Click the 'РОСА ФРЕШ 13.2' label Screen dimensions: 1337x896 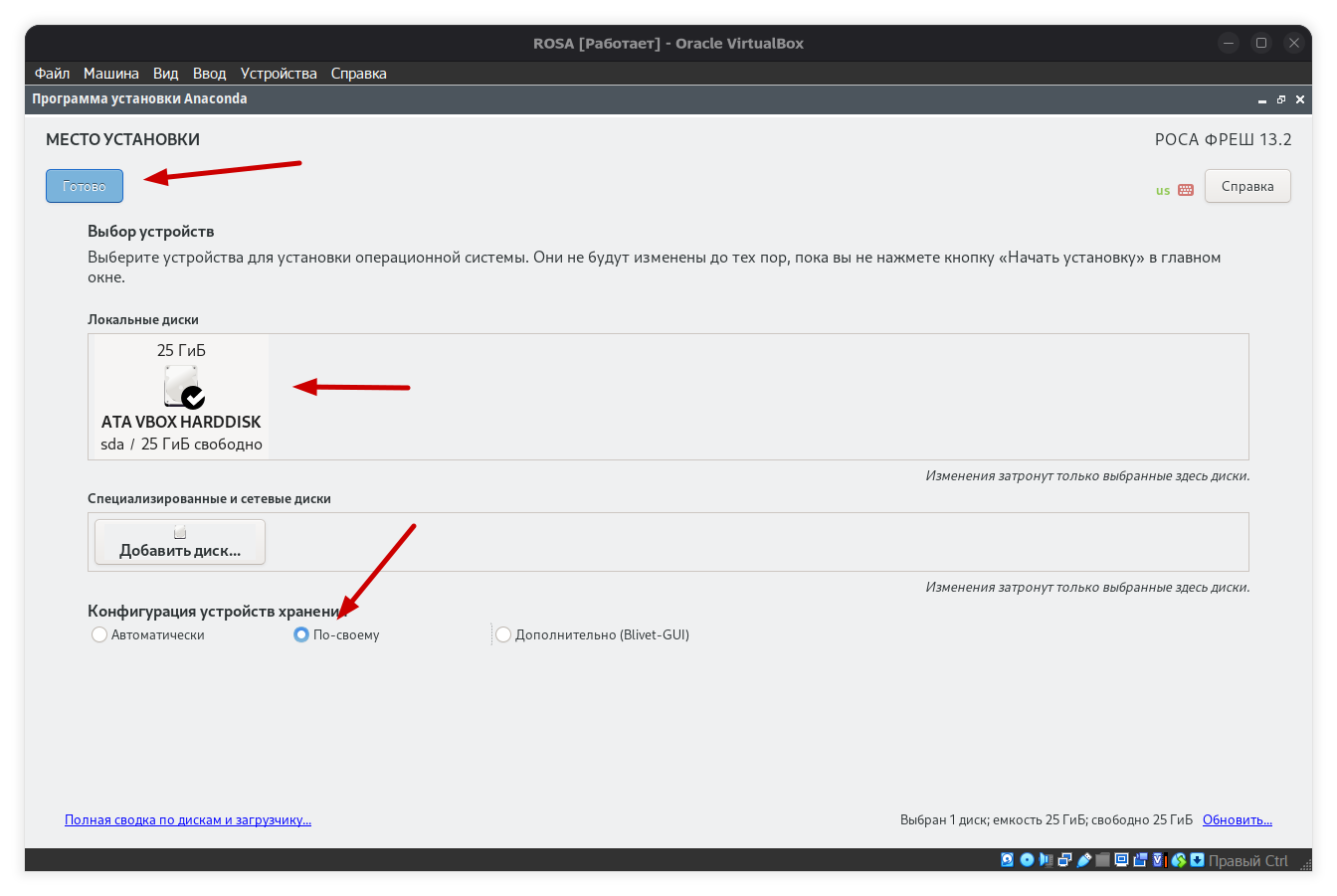[1224, 139]
